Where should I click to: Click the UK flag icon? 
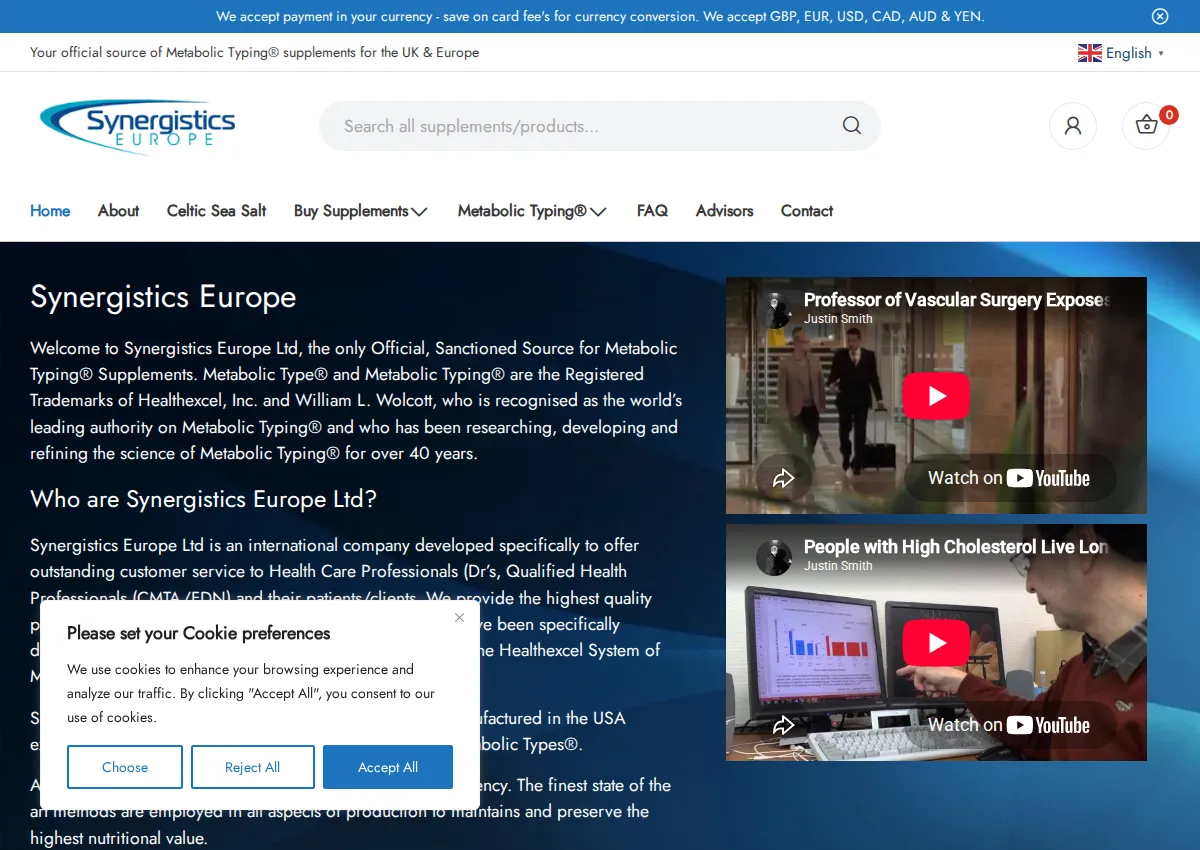tap(1089, 53)
